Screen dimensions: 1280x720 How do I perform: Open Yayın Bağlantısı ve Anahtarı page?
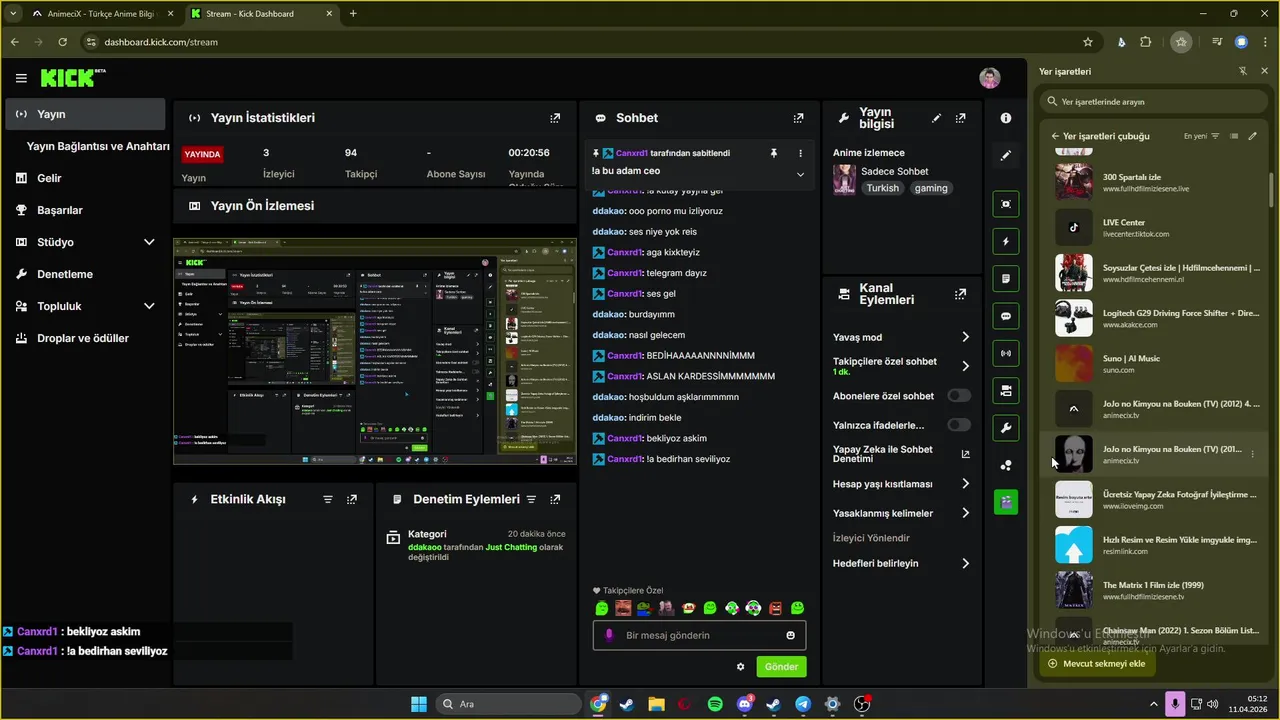[98, 146]
